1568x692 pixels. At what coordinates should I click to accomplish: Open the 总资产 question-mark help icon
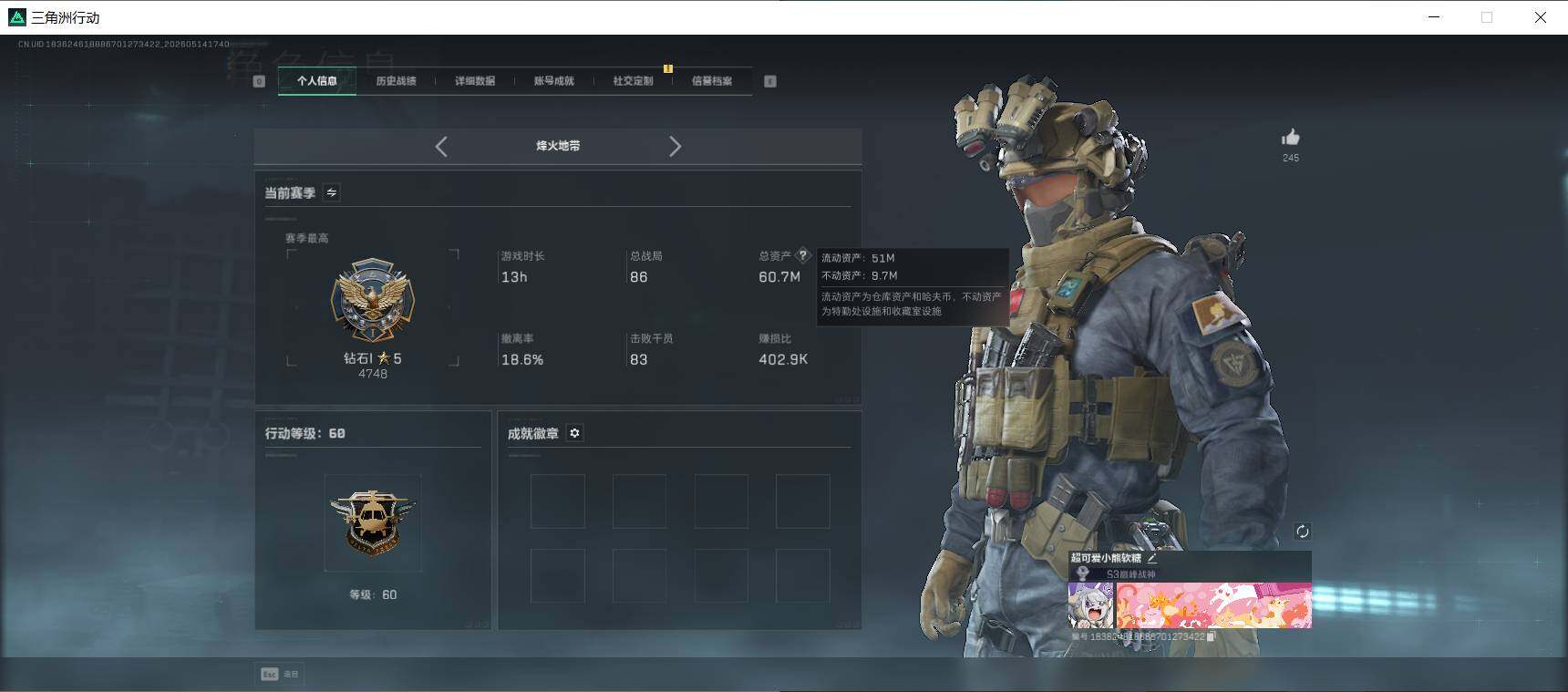tap(803, 255)
